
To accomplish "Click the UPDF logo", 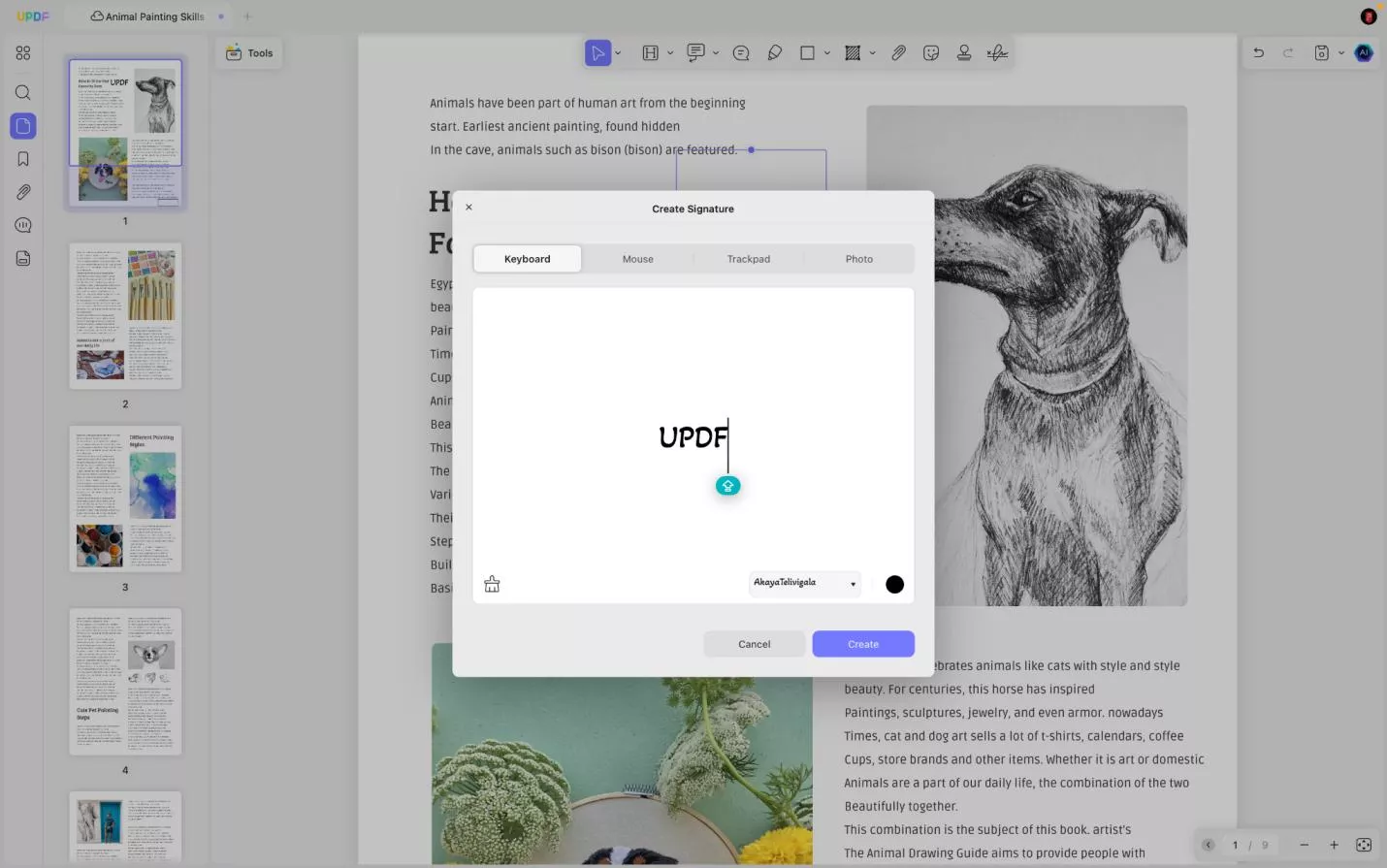I will point(33,16).
